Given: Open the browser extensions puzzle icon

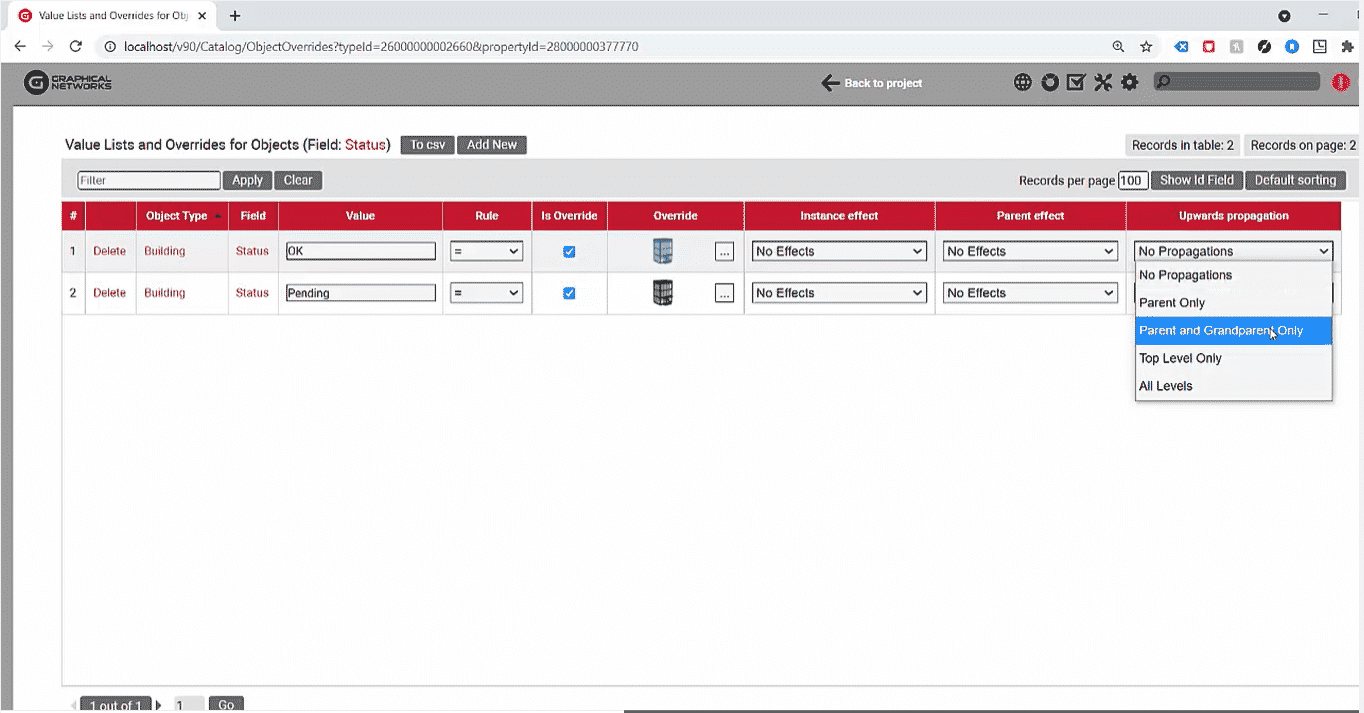Looking at the screenshot, I should point(1347,46).
